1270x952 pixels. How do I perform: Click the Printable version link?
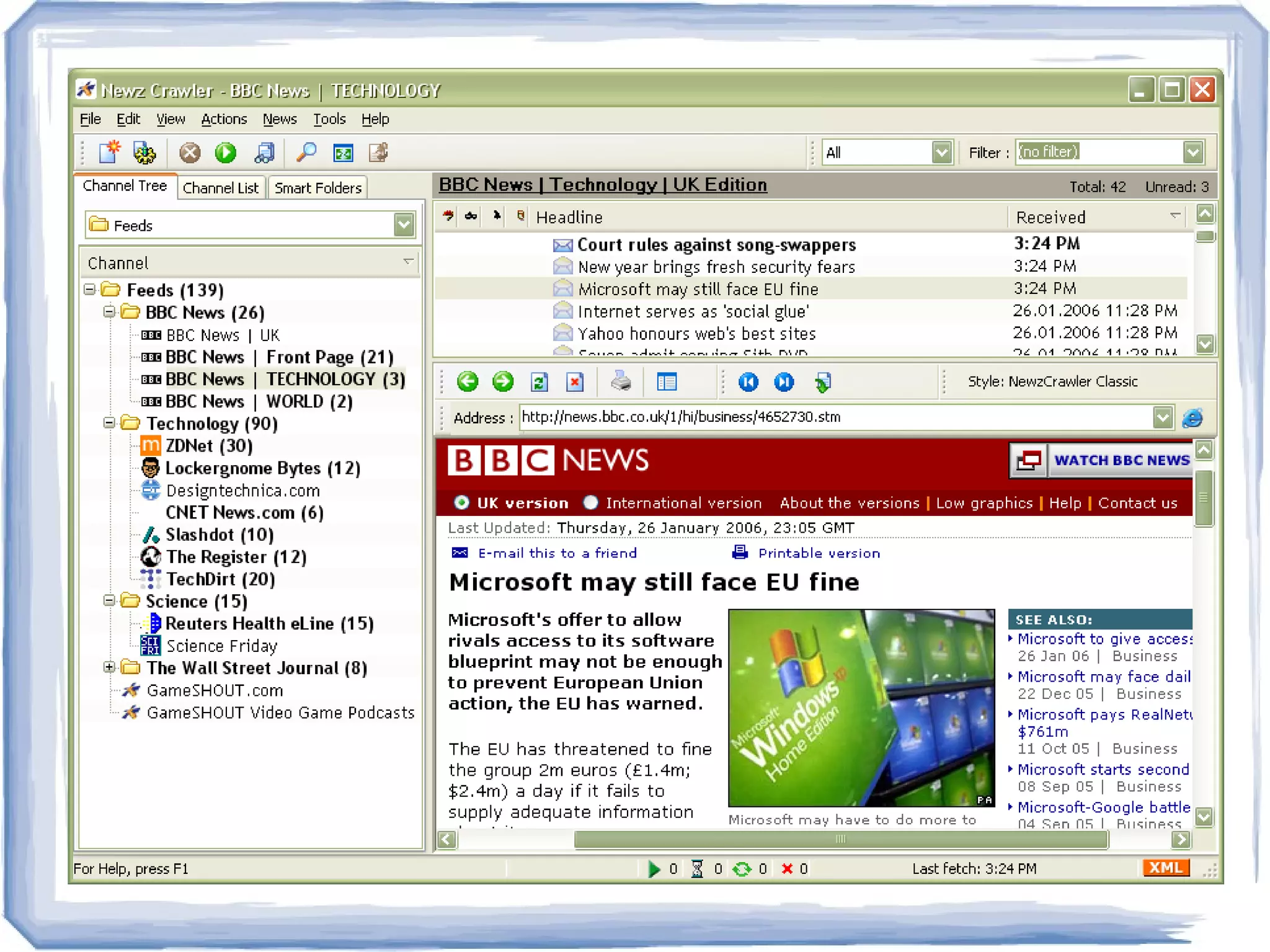pyautogui.click(x=819, y=553)
